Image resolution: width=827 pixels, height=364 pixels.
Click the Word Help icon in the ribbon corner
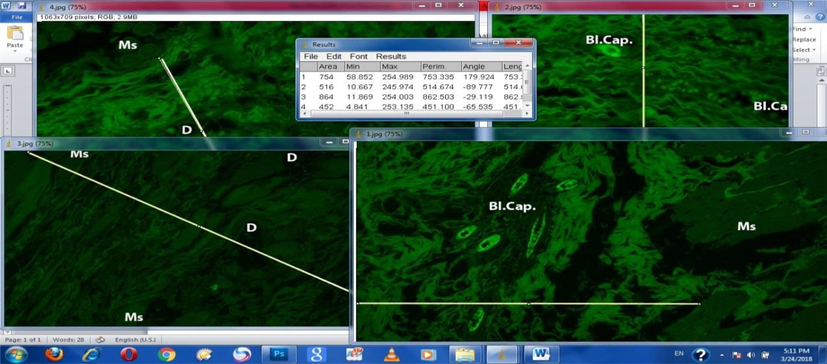821,16
